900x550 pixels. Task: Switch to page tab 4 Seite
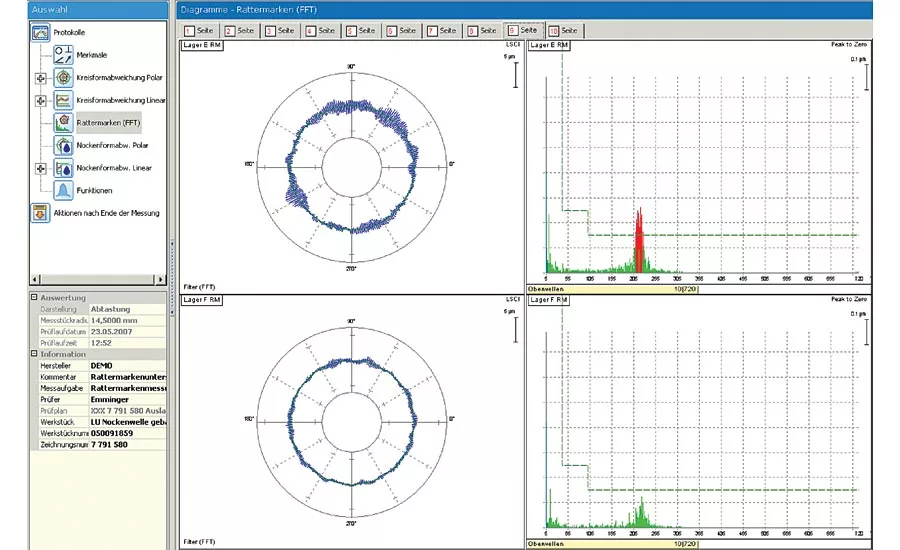[320, 31]
